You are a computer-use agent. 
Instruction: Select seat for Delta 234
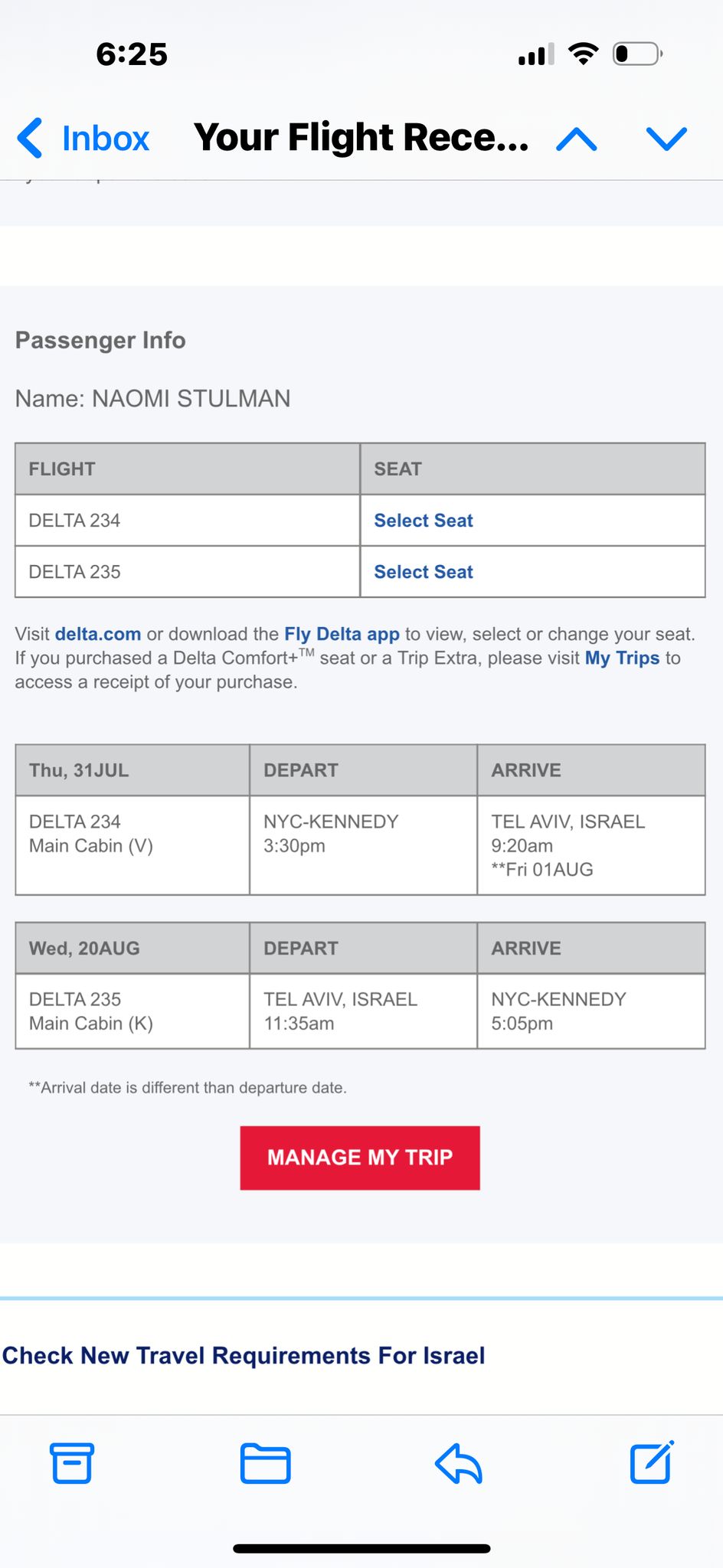pos(423,521)
